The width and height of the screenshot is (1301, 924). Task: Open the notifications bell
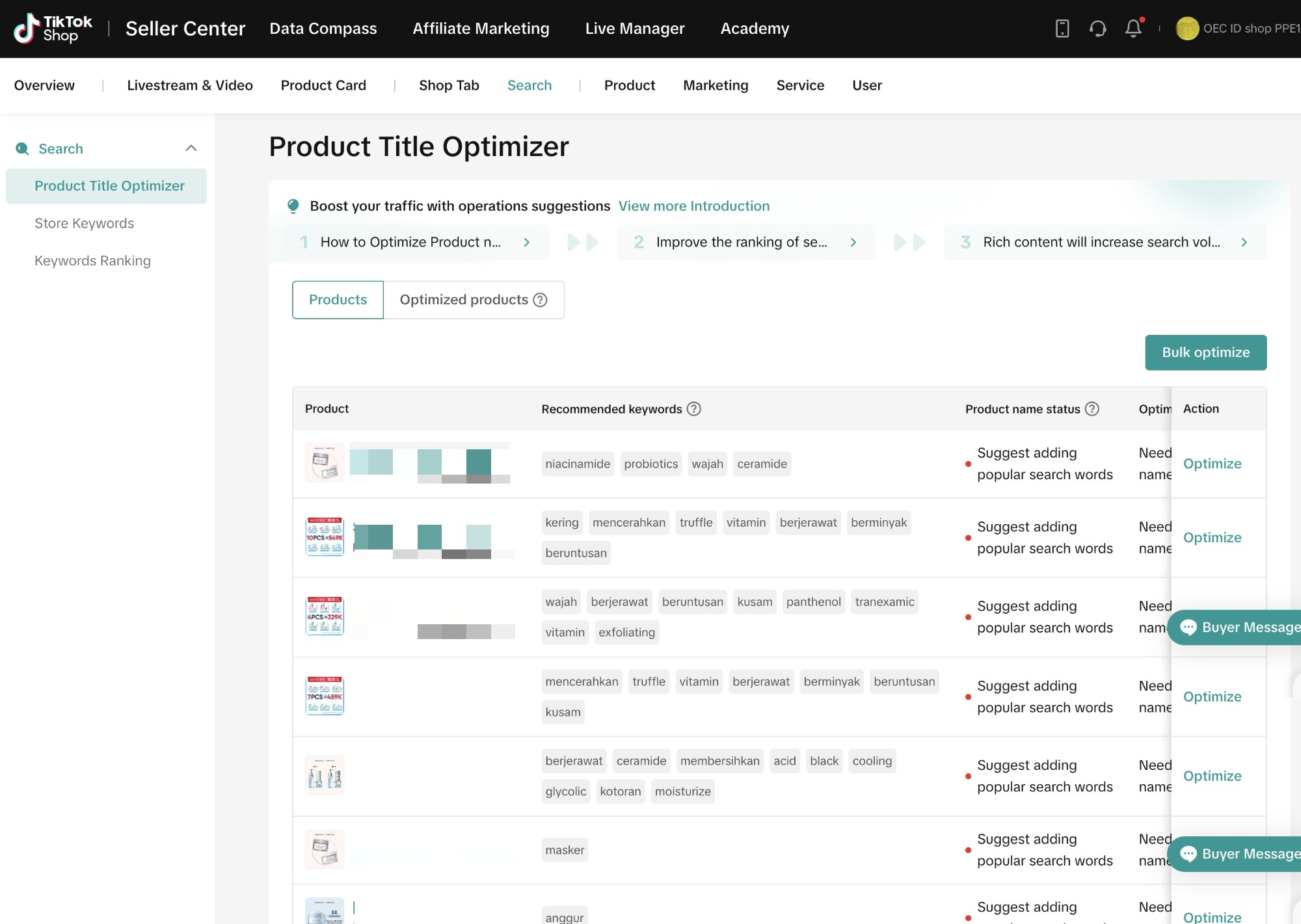coord(1133,29)
